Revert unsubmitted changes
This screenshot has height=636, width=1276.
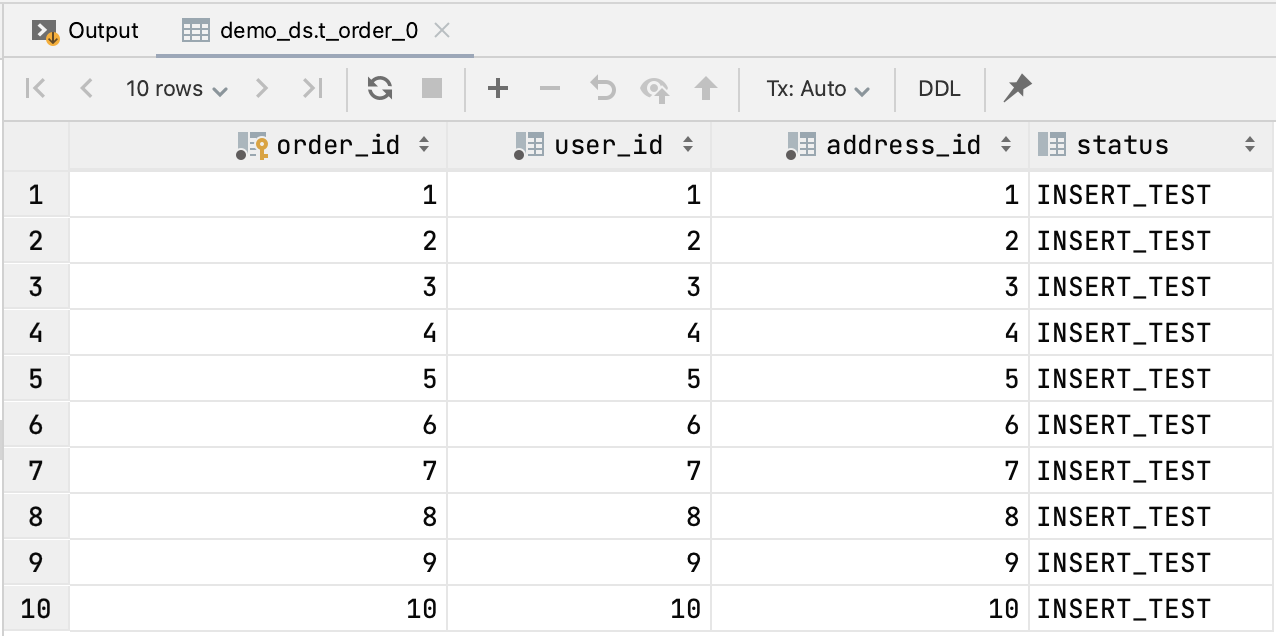pos(602,88)
